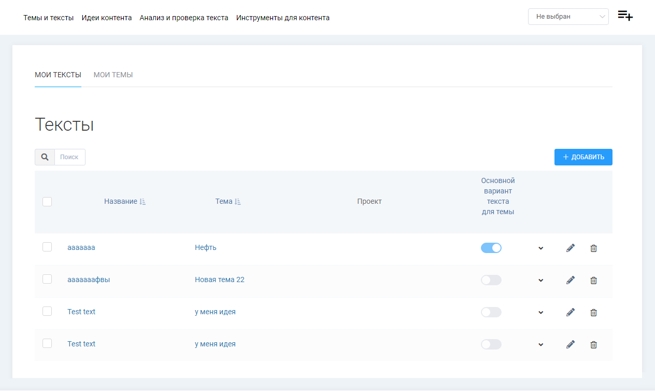Expand the Новая тема 22 row chevron

[541, 280]
